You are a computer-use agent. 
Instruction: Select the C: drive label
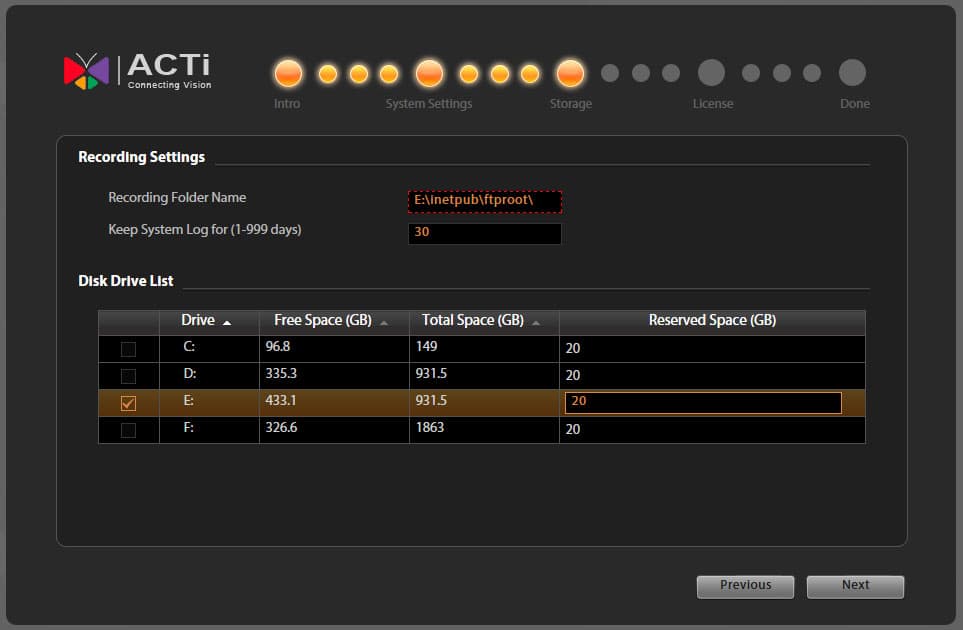coord(189,347)
